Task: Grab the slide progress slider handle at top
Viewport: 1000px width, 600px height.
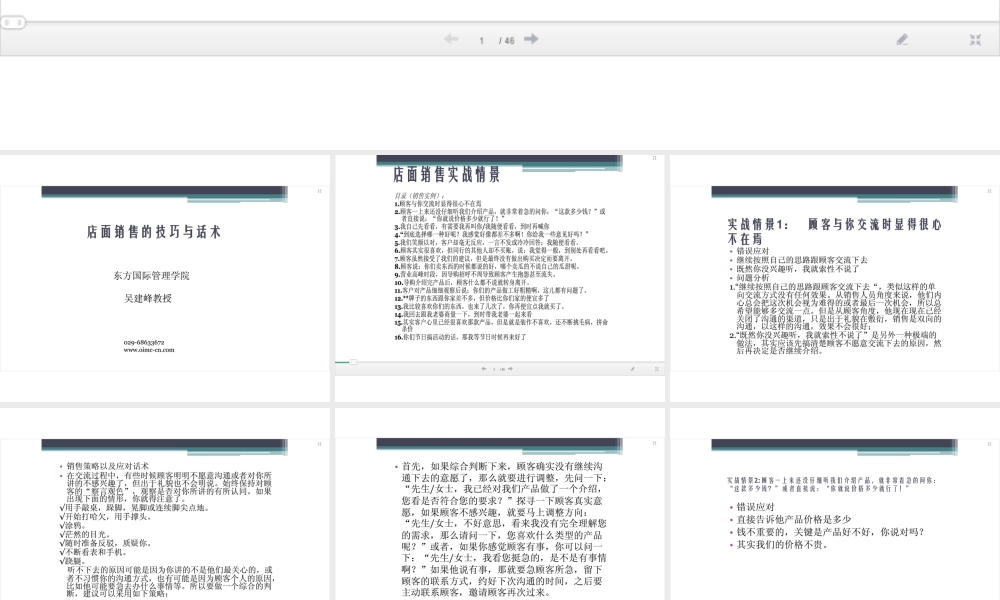Action: [13, 22]
